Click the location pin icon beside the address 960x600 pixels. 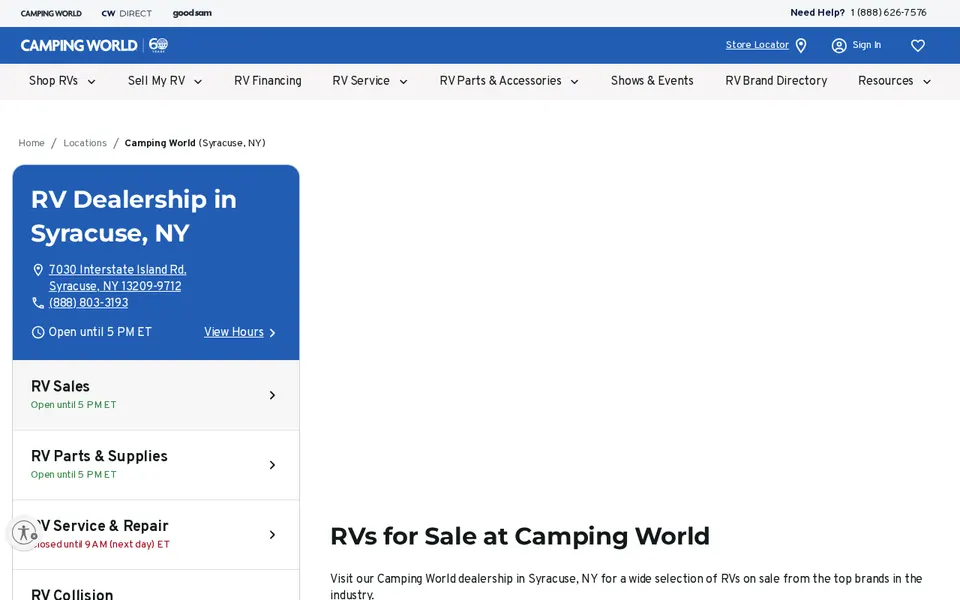point(38,270)
